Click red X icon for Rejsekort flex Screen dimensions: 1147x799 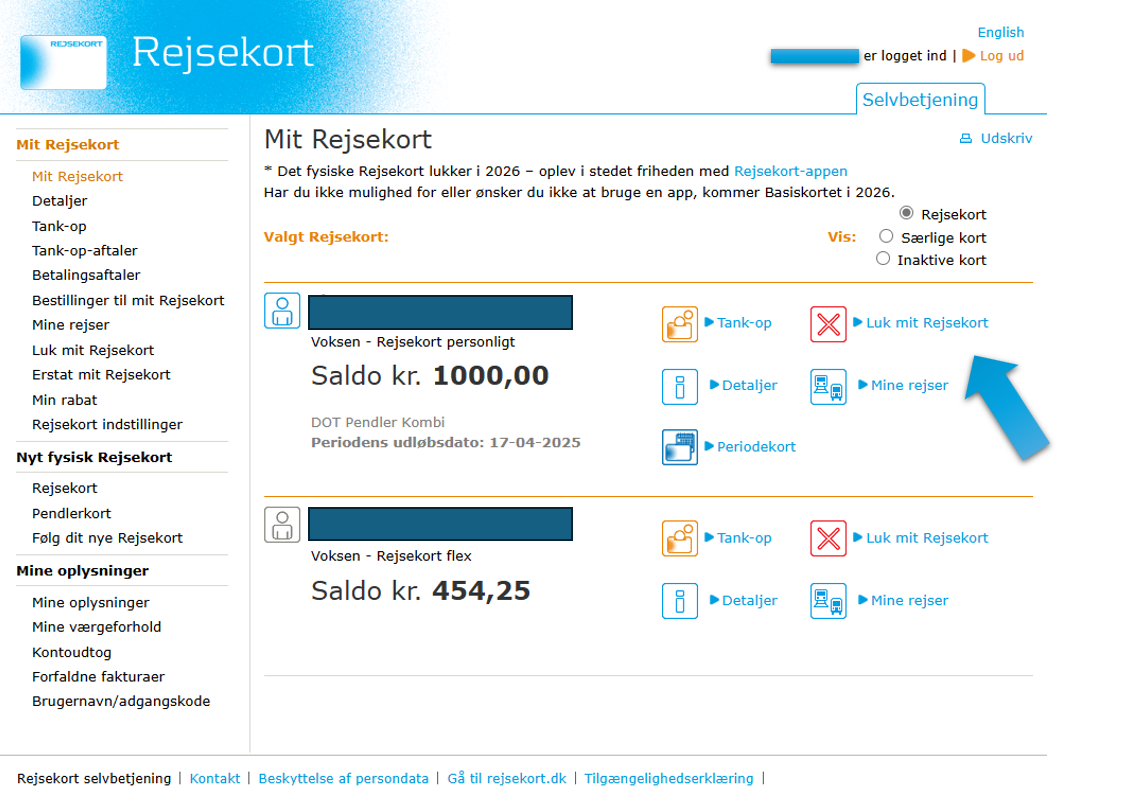(828, 538)
